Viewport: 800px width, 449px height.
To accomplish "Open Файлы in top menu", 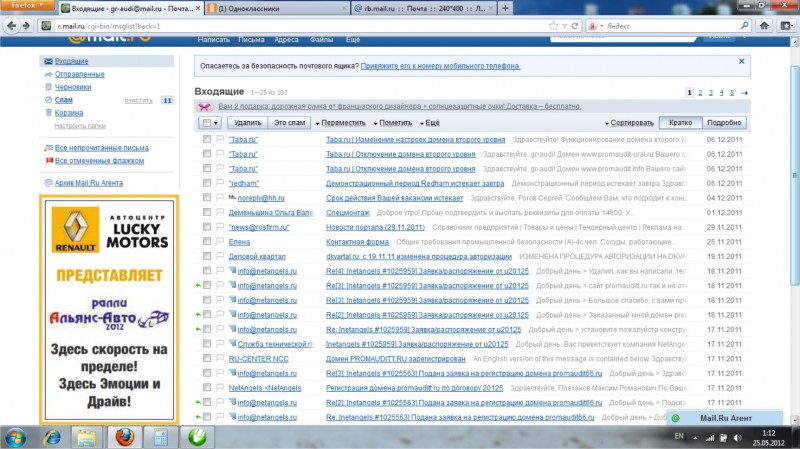I will click(x=321, y=39).
